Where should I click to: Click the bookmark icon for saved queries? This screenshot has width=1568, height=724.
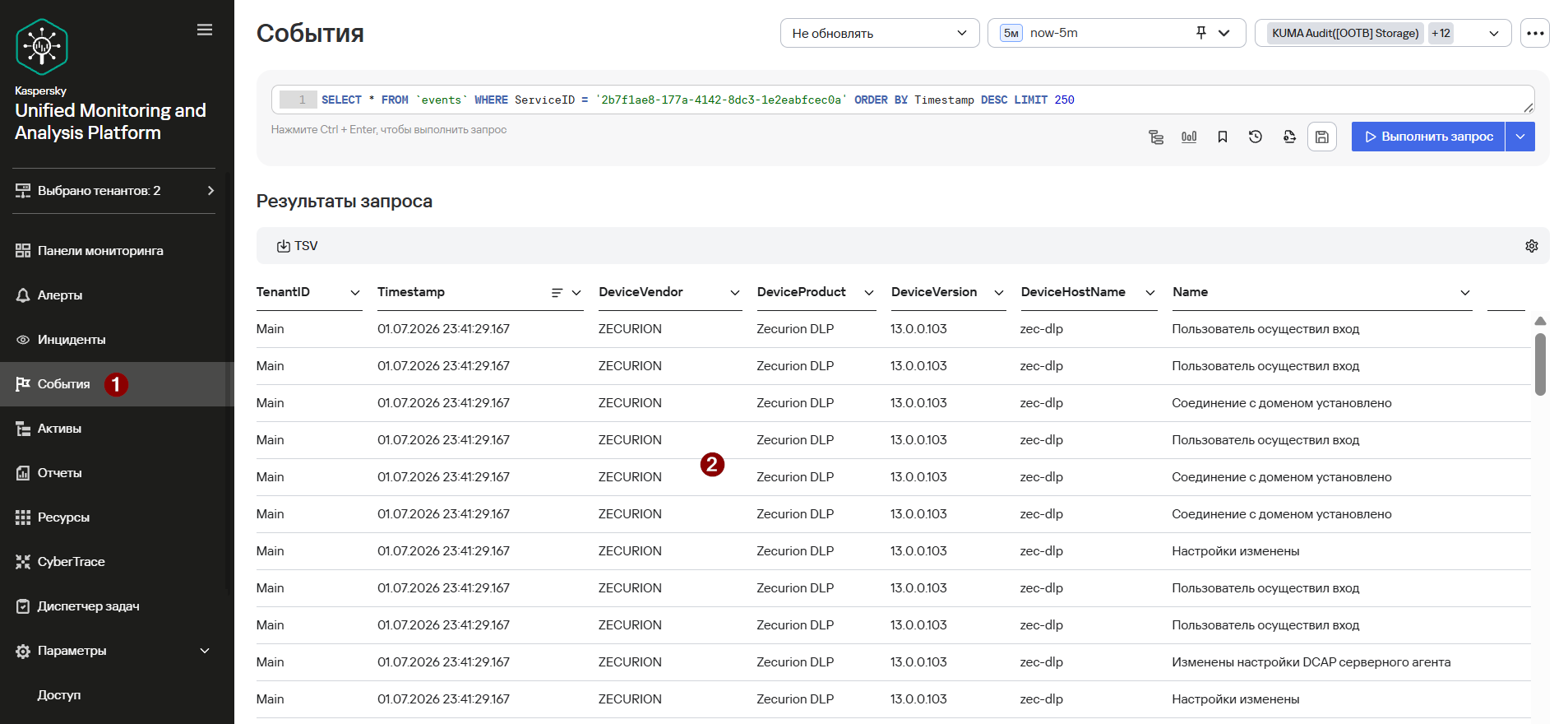pos(1223,137)
